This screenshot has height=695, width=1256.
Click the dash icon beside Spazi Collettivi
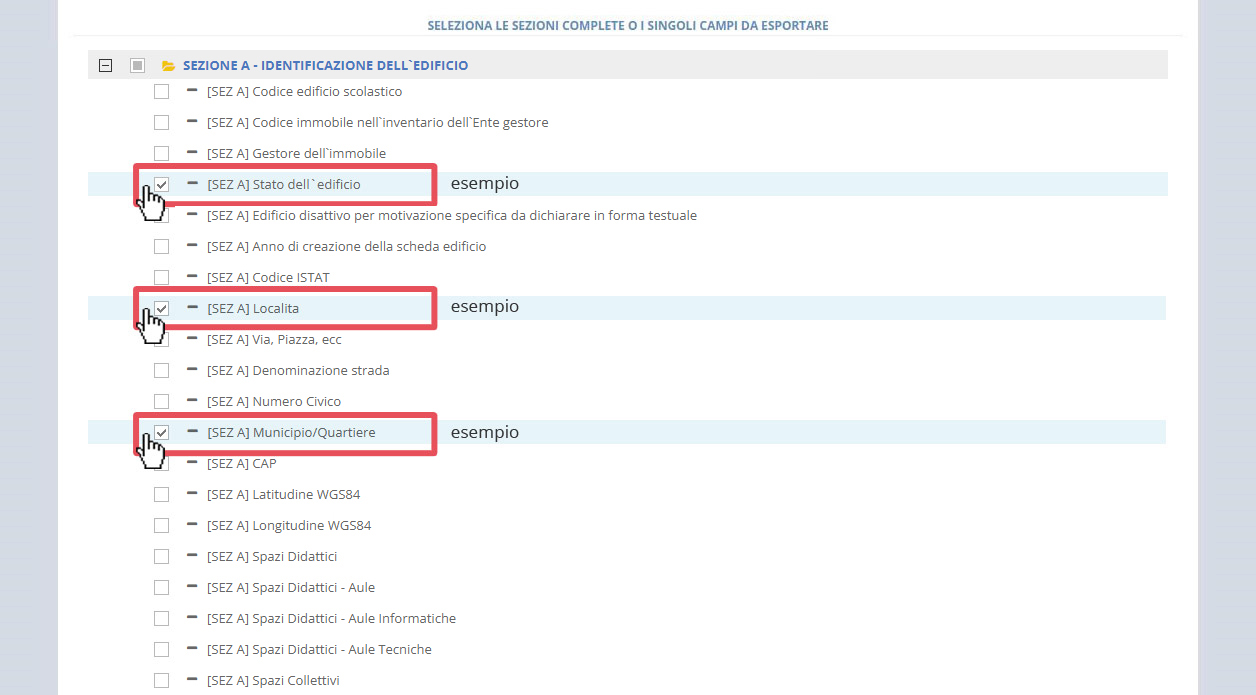[190, 680]
